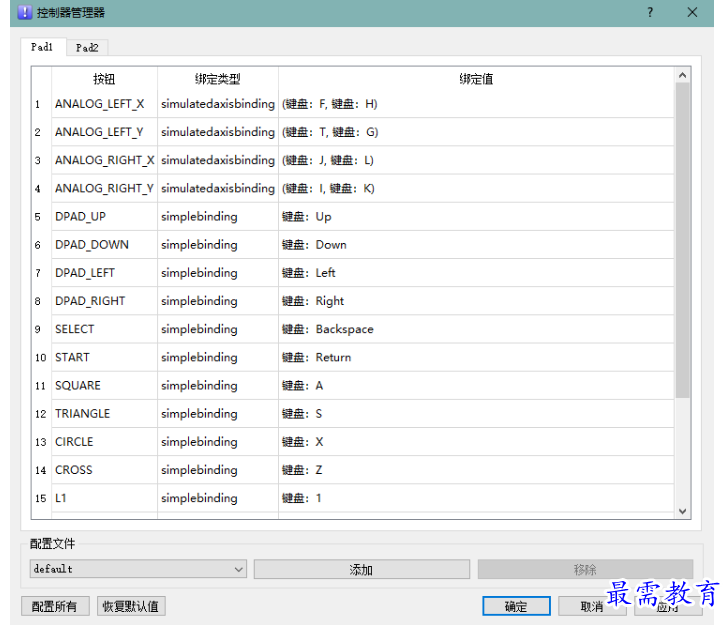Image resolution: width=728 pixels, height=625 pixels.
Task: Click the scroll down arrow of the table
Action: click(x=682, y=511)
